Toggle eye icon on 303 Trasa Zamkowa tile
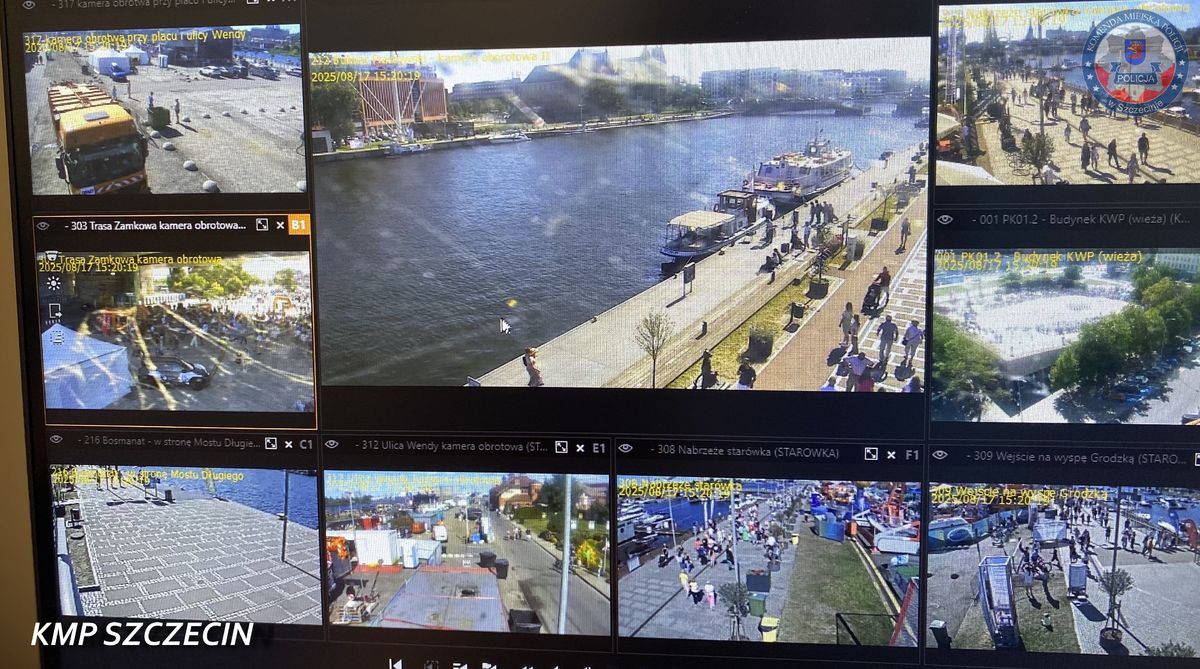1200x669 pixels. (x=43, y=226)
